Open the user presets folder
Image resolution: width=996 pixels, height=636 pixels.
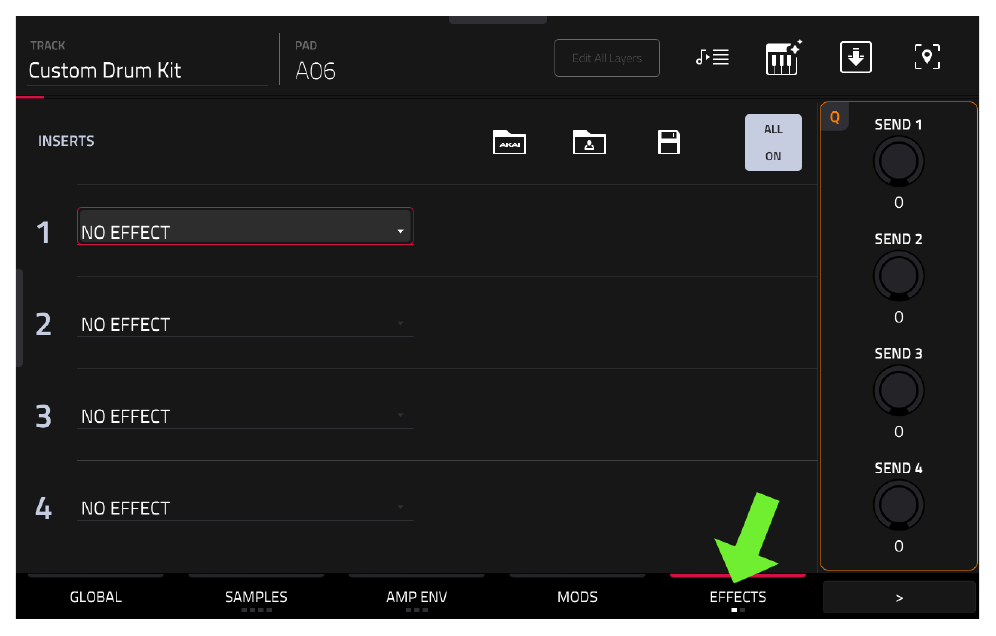589,142
